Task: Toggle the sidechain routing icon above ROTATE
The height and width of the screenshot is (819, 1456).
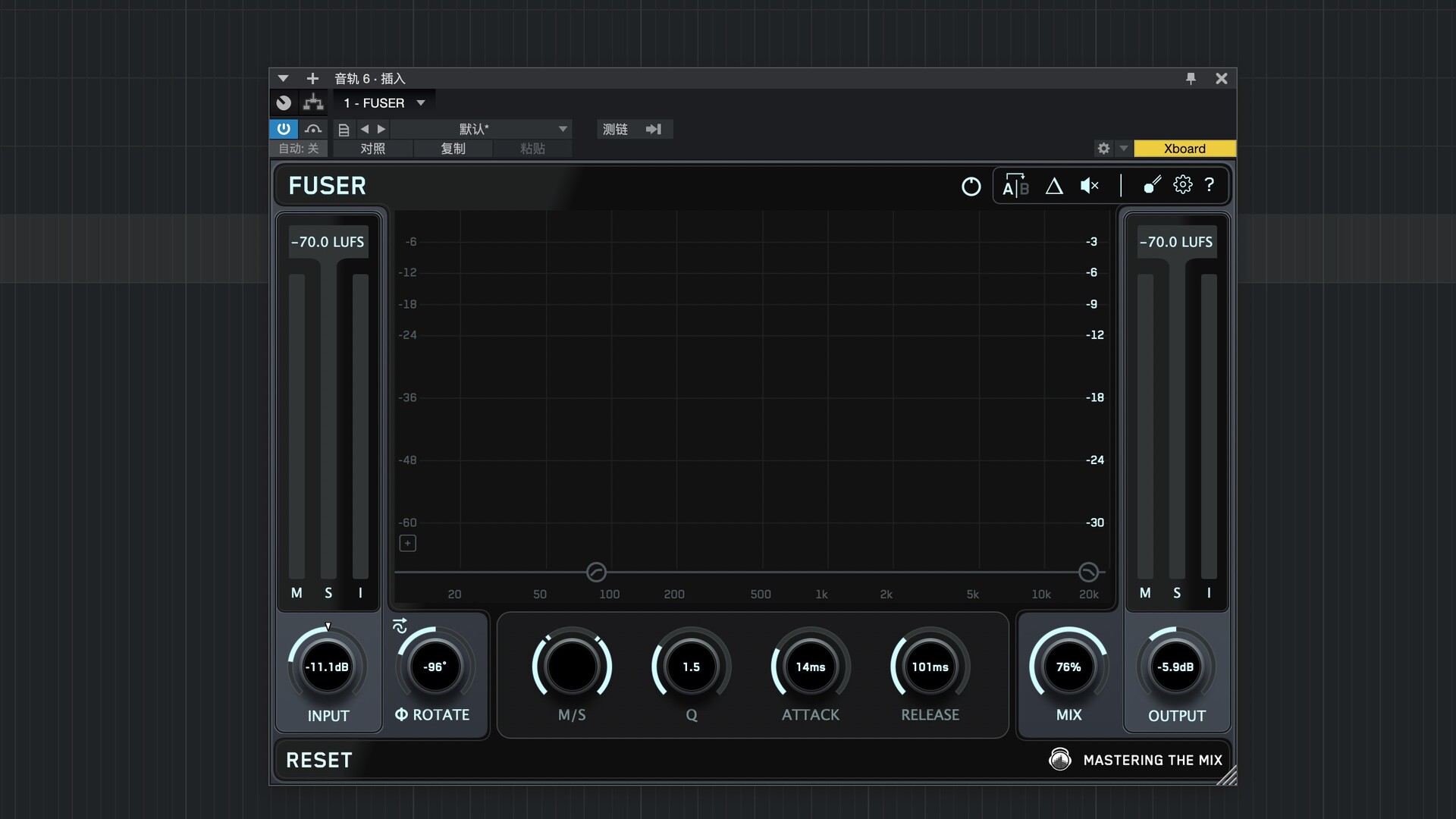Action: click(x=400, y=626)
